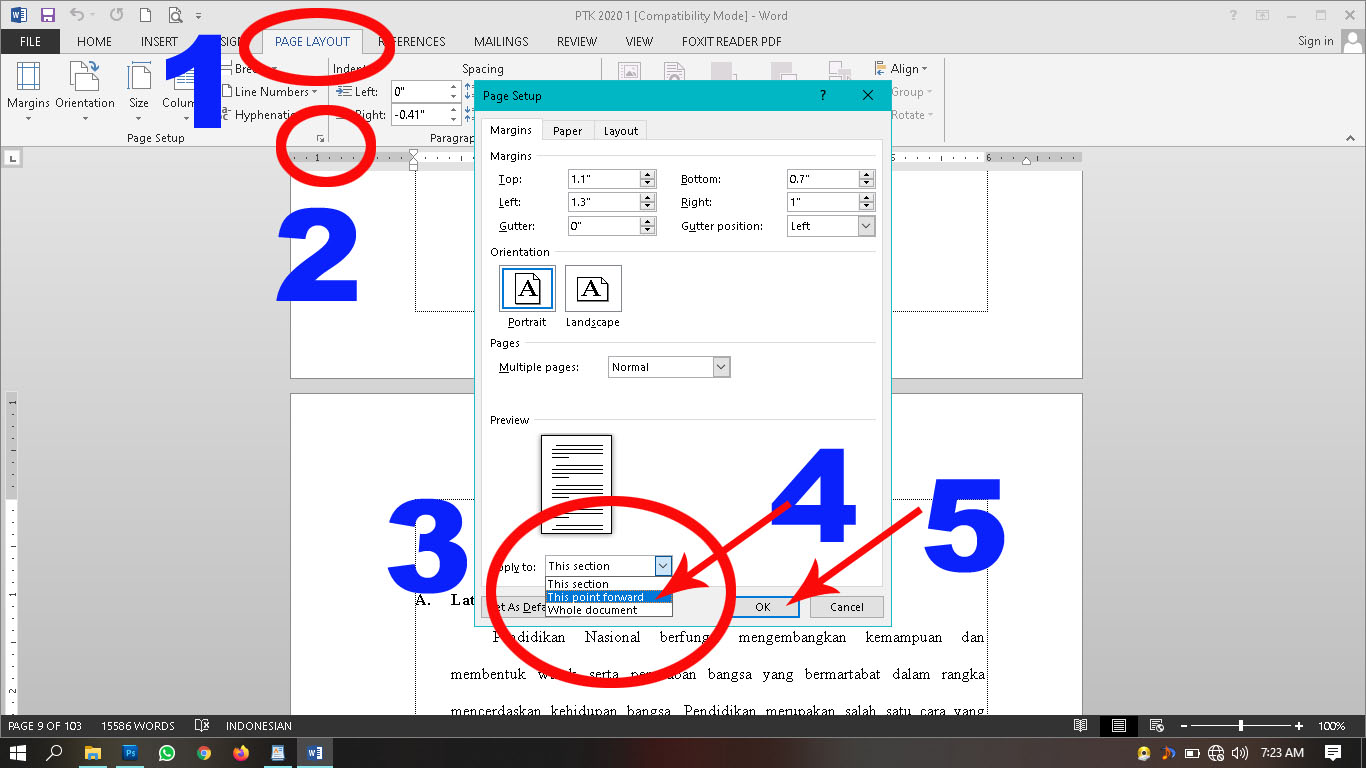Open the MAILINGS ribbon tab

500,41
